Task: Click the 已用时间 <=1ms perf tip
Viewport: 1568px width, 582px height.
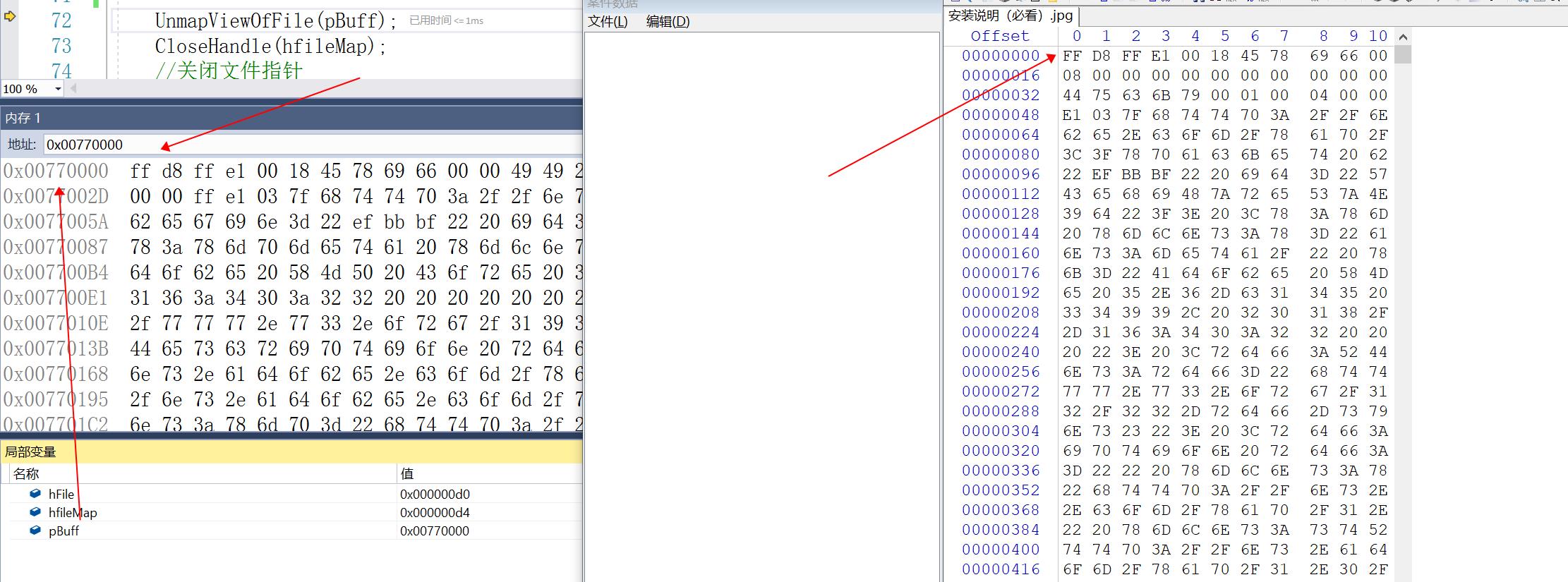Action: (x=447, y=20)
